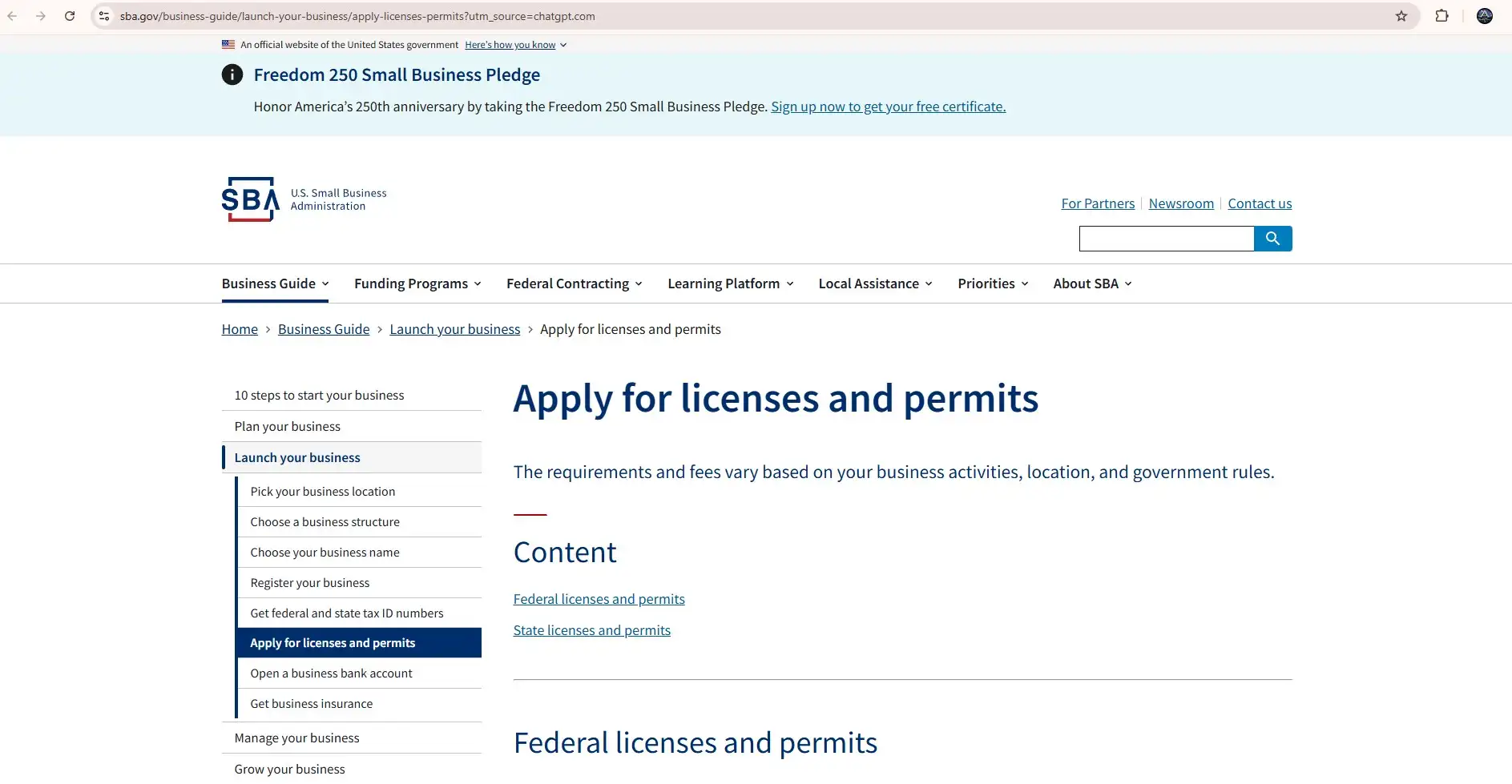Open Open a business bank account
This screenshot has width=1512, height=784.
tap(360, 673)
